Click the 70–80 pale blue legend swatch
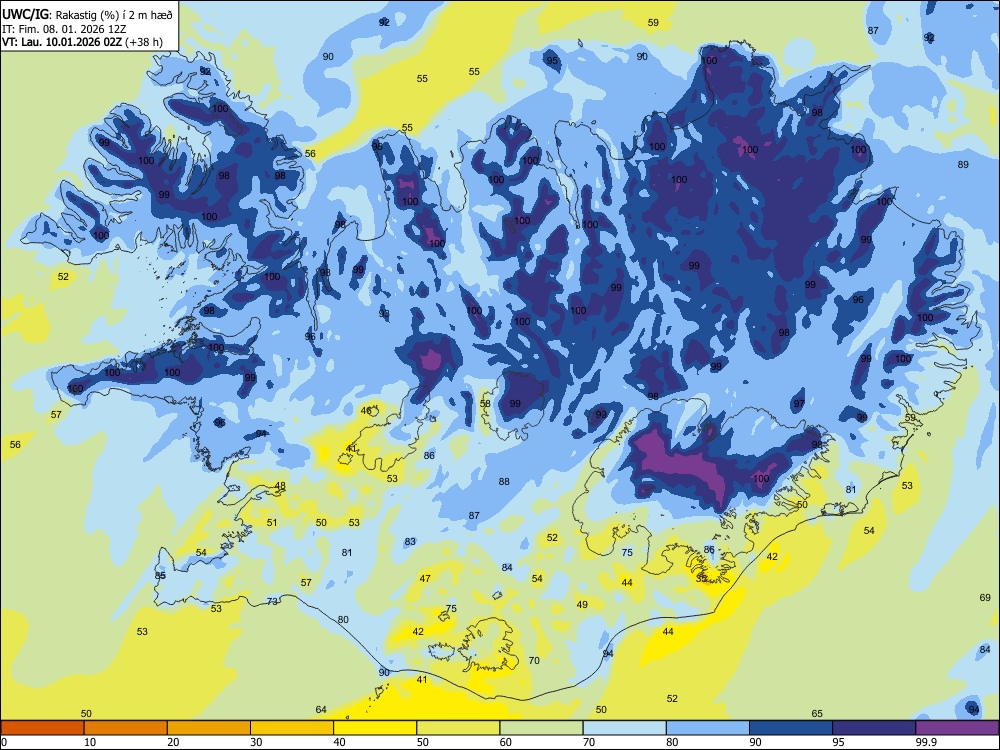 click(x=624, y=728)
